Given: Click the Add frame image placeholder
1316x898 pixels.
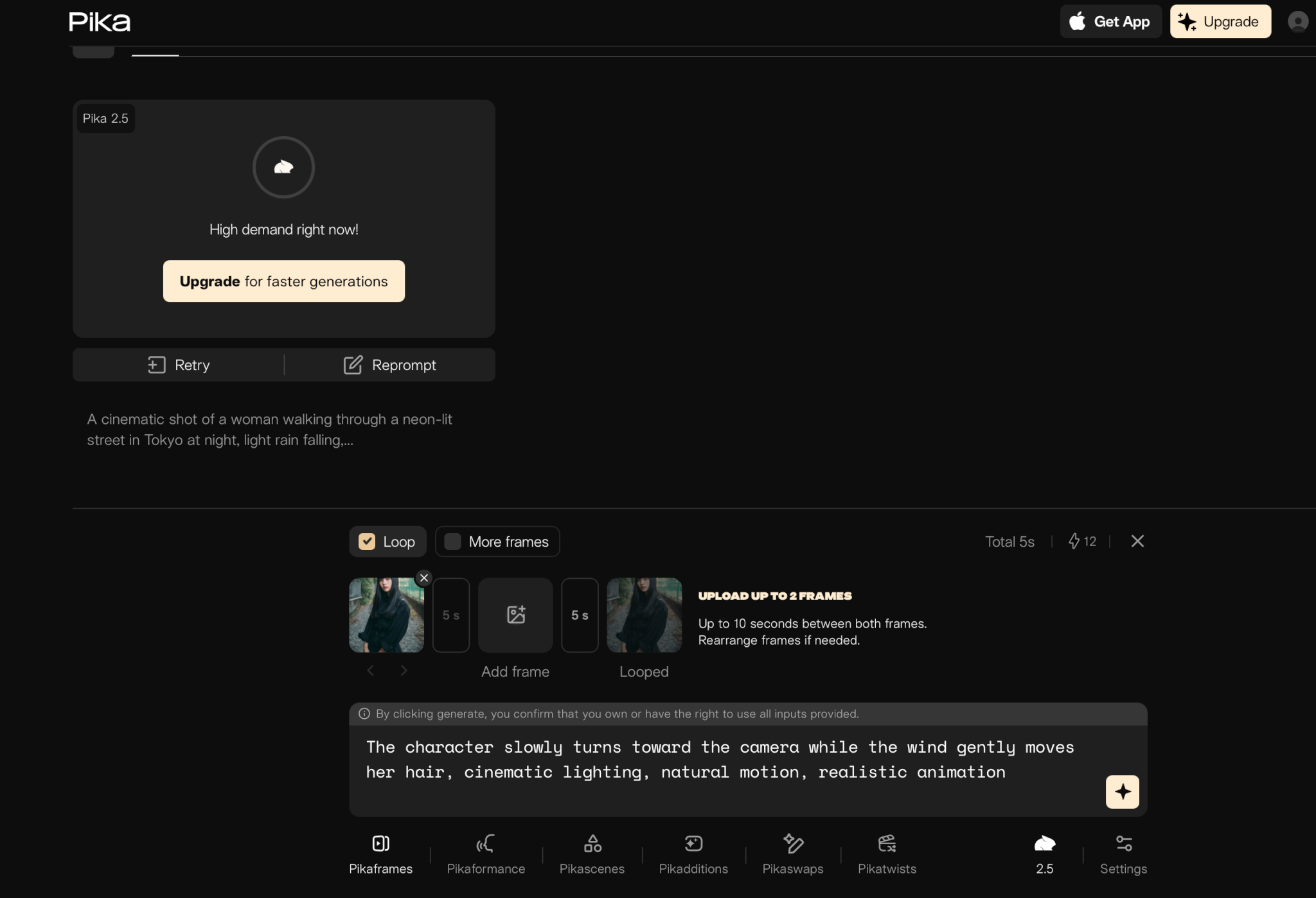Looking at the screenshot, I should click(515, 615).
